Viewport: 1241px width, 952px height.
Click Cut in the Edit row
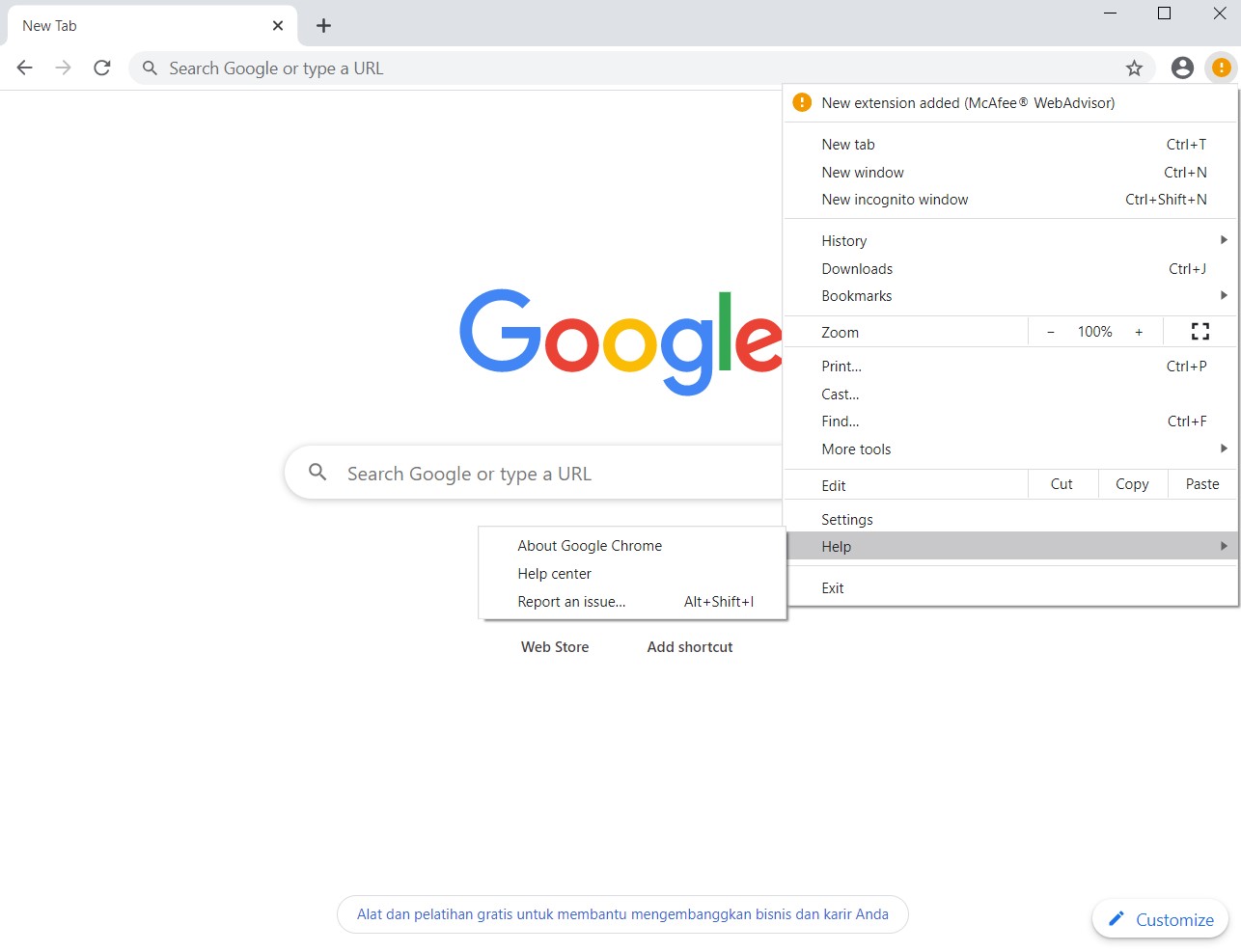(1062, 484)
